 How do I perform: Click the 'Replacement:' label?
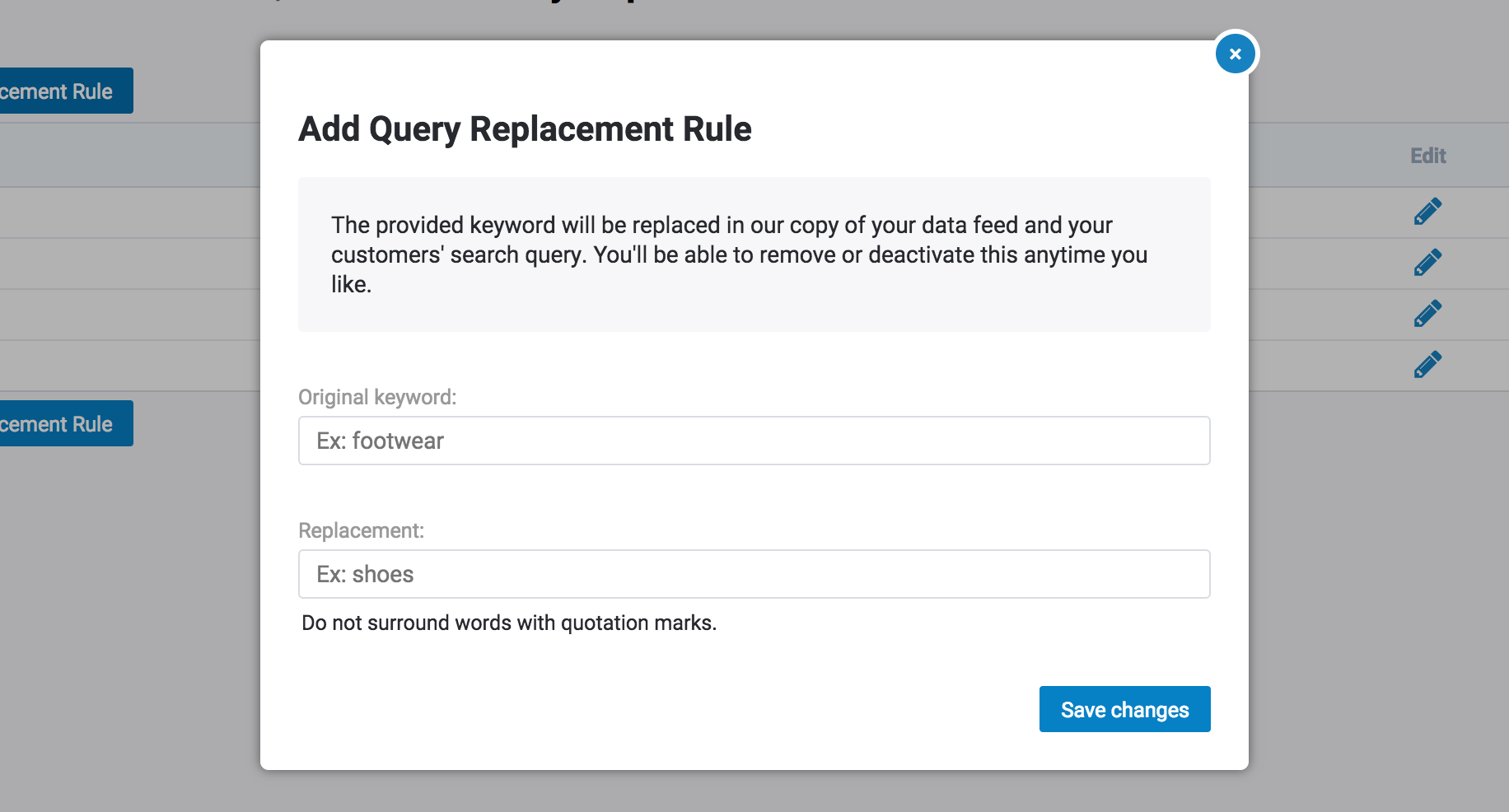tap(361, 530)
